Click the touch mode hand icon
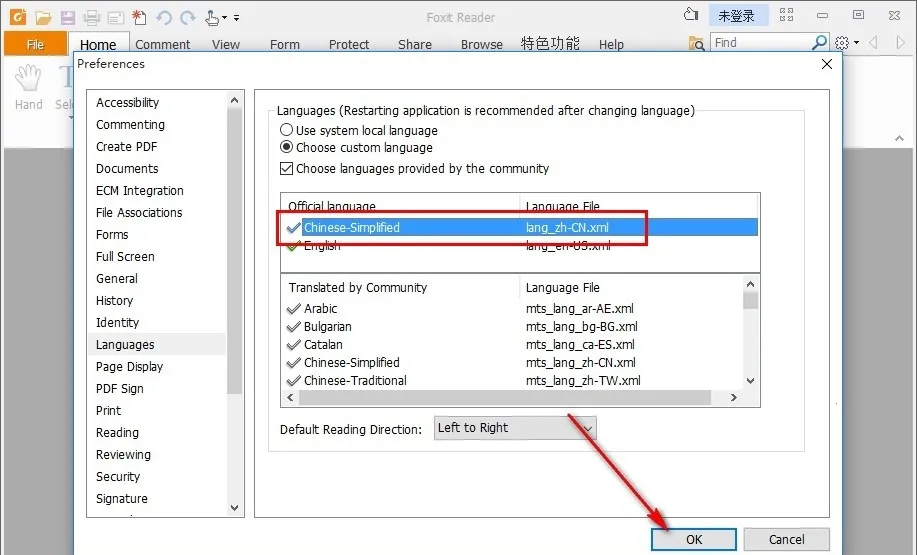This screenshot has width=917, height=555. 212,18
